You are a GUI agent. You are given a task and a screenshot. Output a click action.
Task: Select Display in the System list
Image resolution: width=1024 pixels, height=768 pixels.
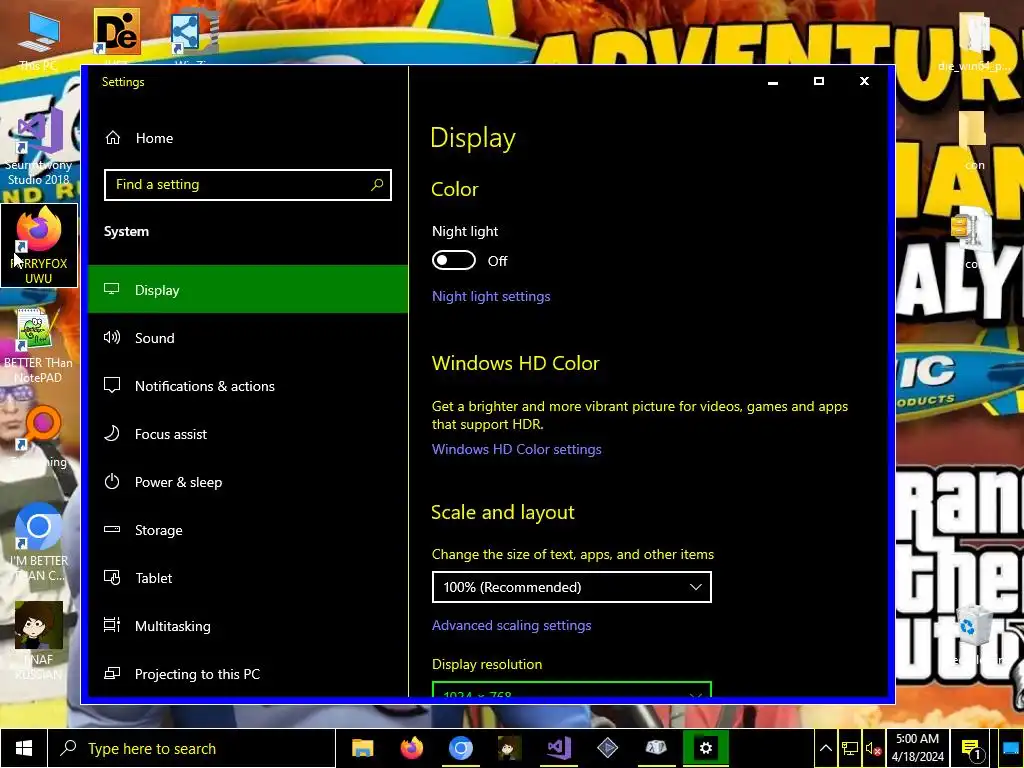[x=248, y=289]
